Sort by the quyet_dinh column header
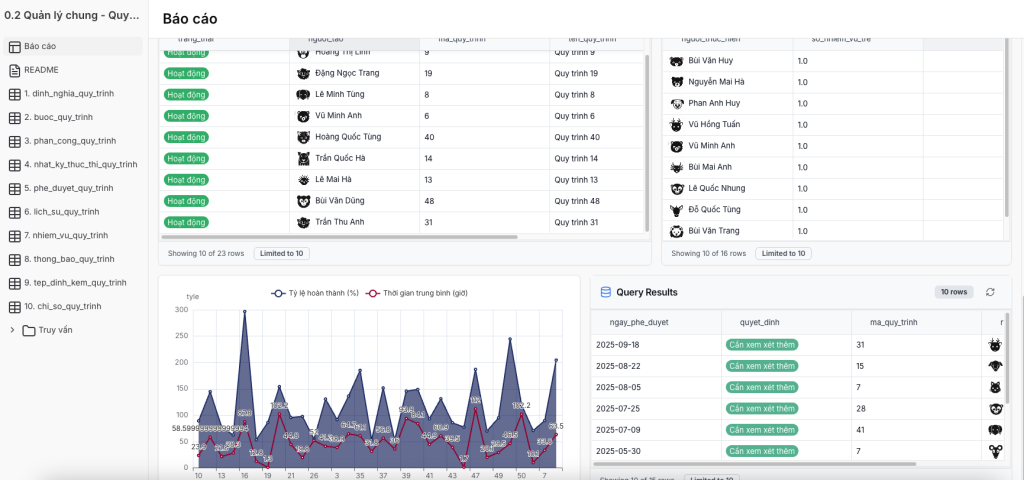The height and width of the screenshot is (480, 1024). (762, 322)
